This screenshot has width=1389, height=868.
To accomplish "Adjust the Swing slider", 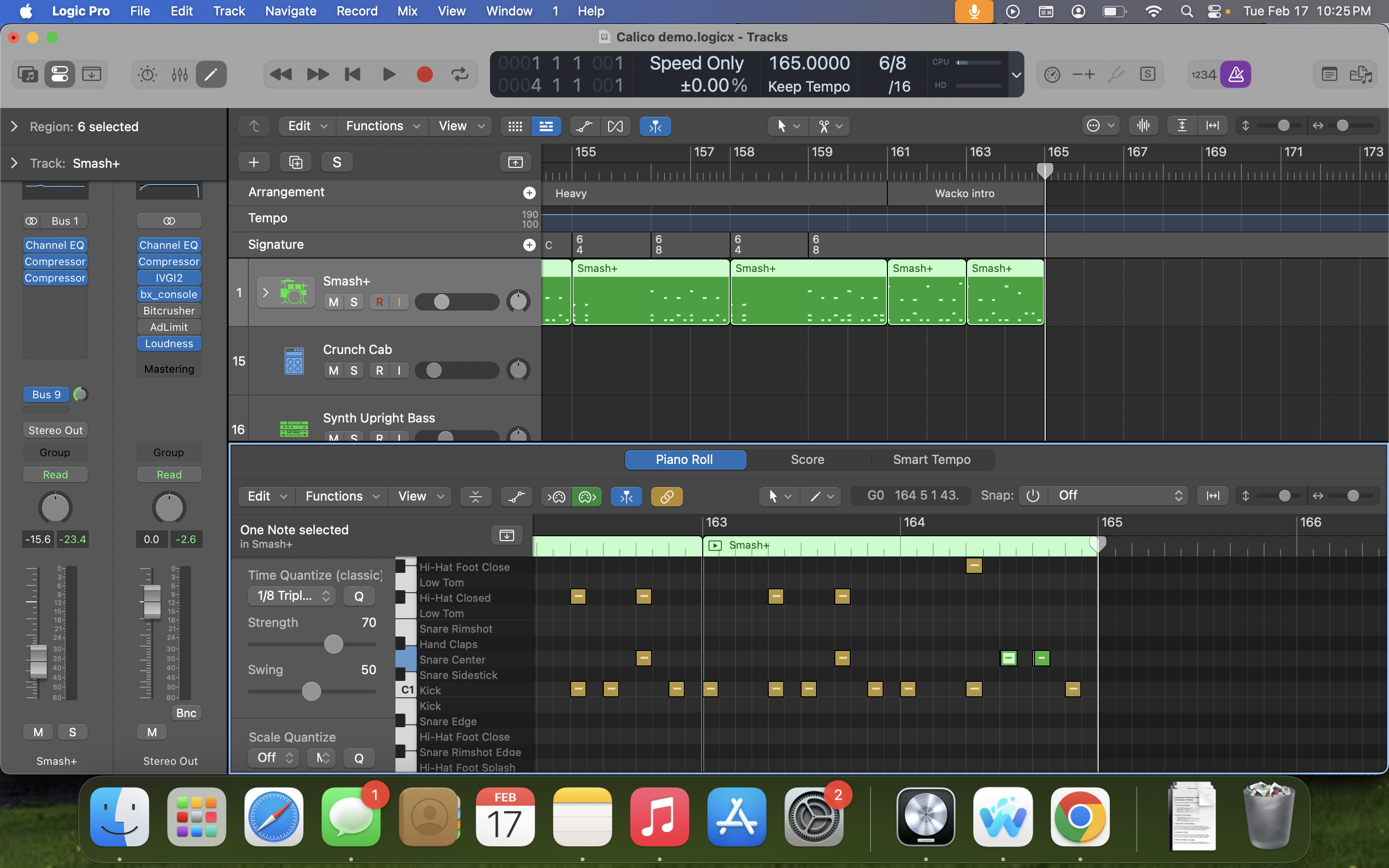I will click(312, 692).
